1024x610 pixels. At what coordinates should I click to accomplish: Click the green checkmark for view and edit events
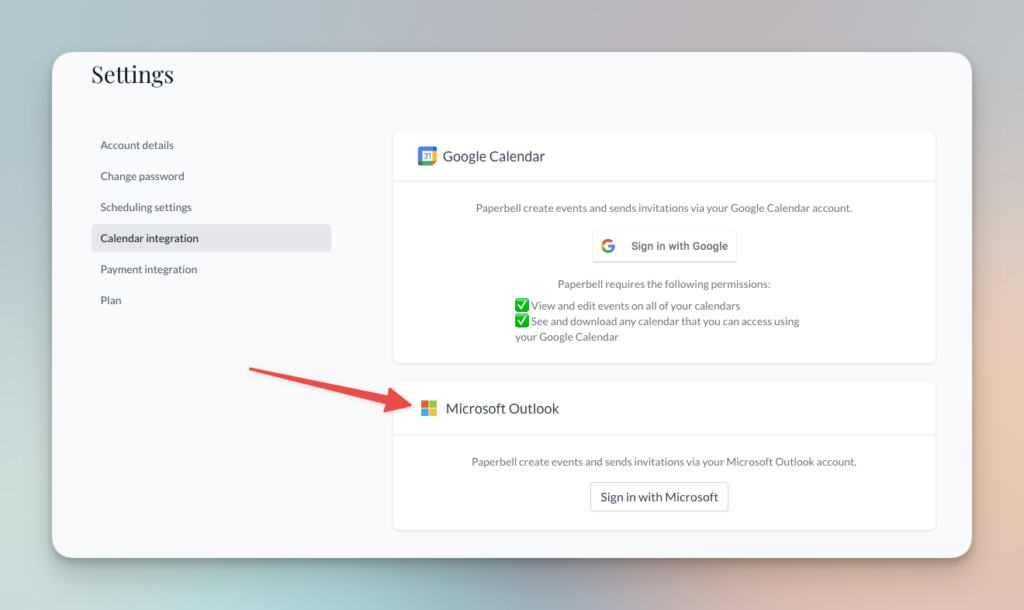(x=521, y=305)
